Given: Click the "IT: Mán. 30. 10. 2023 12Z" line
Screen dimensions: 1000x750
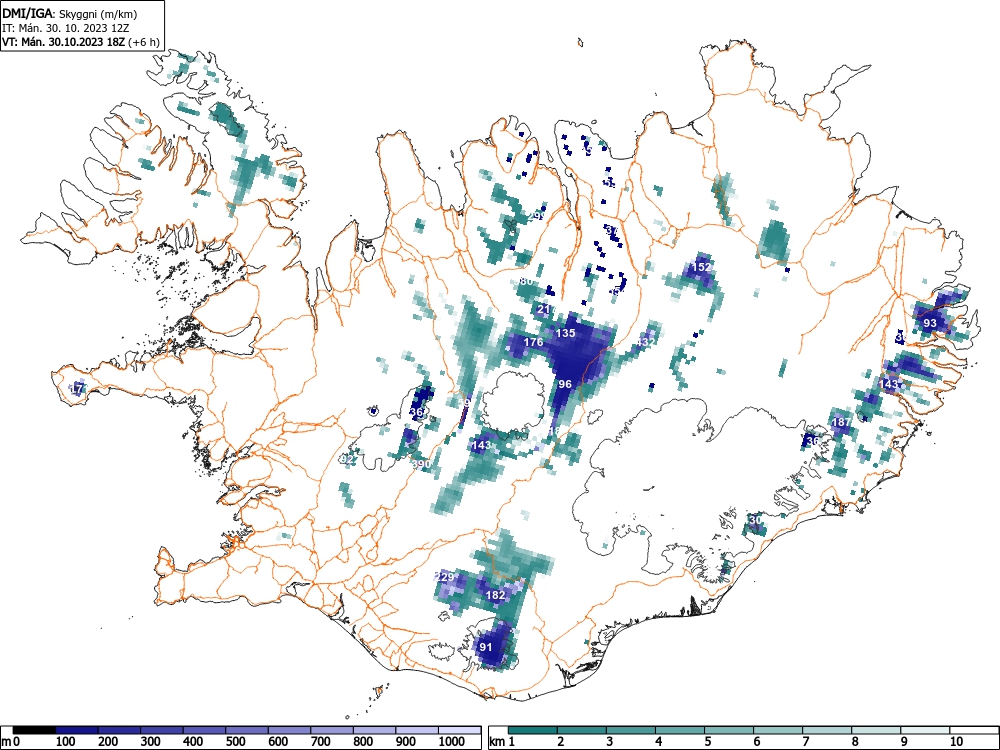Looking at the screenshot, I should click(x=65, y=28).
